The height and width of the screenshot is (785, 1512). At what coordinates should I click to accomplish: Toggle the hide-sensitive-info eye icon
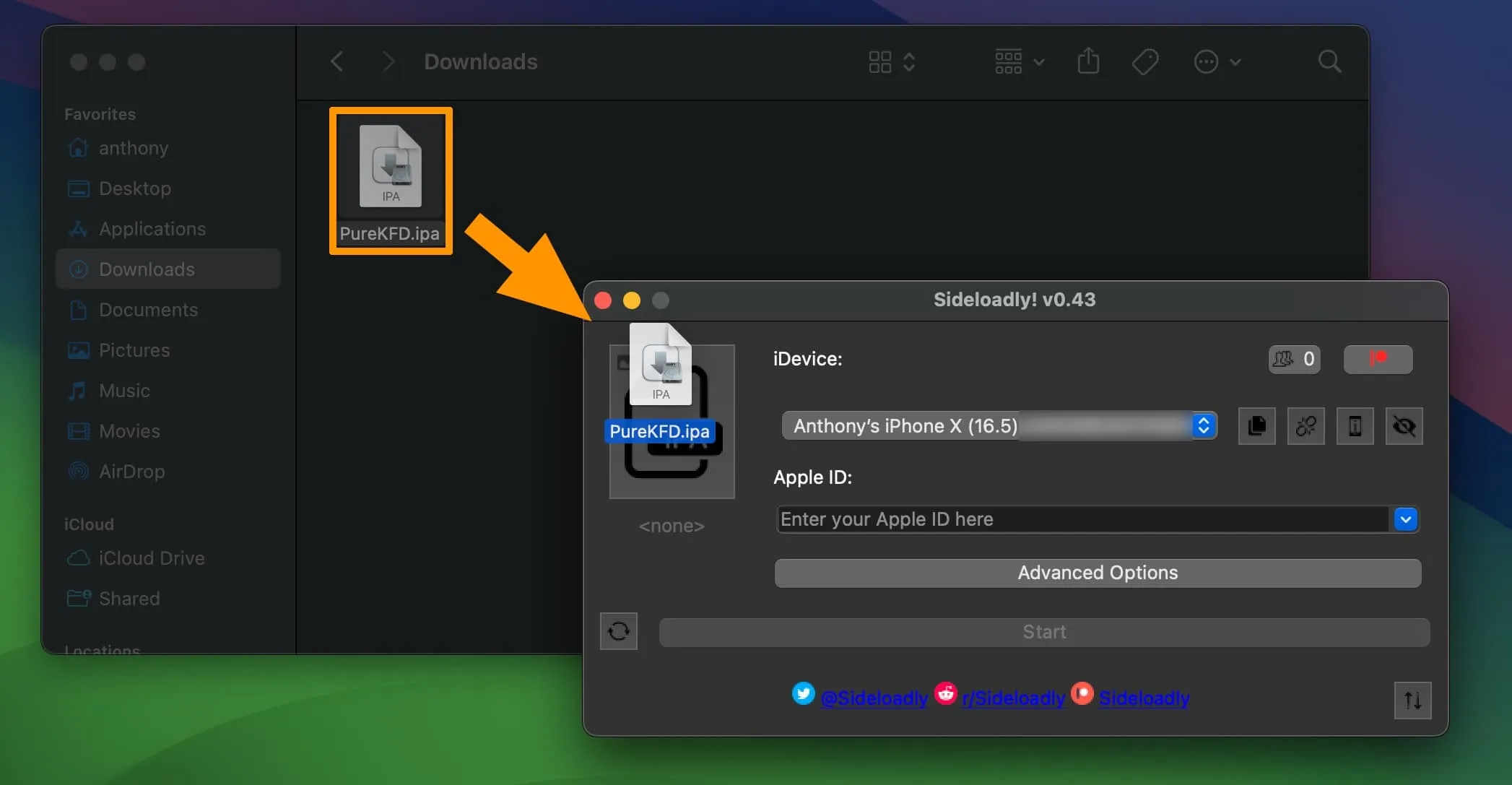click(1404, 426)
